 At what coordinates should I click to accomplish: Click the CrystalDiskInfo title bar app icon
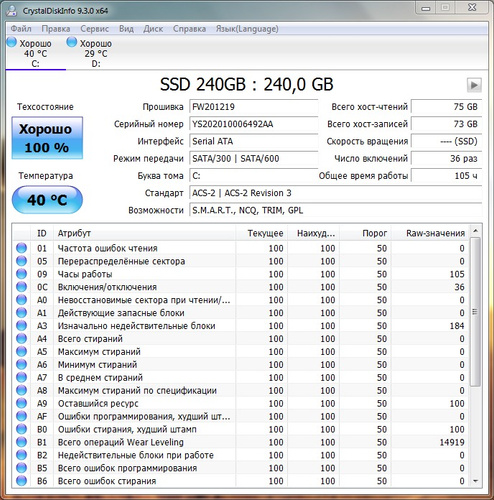click(12, 11)
